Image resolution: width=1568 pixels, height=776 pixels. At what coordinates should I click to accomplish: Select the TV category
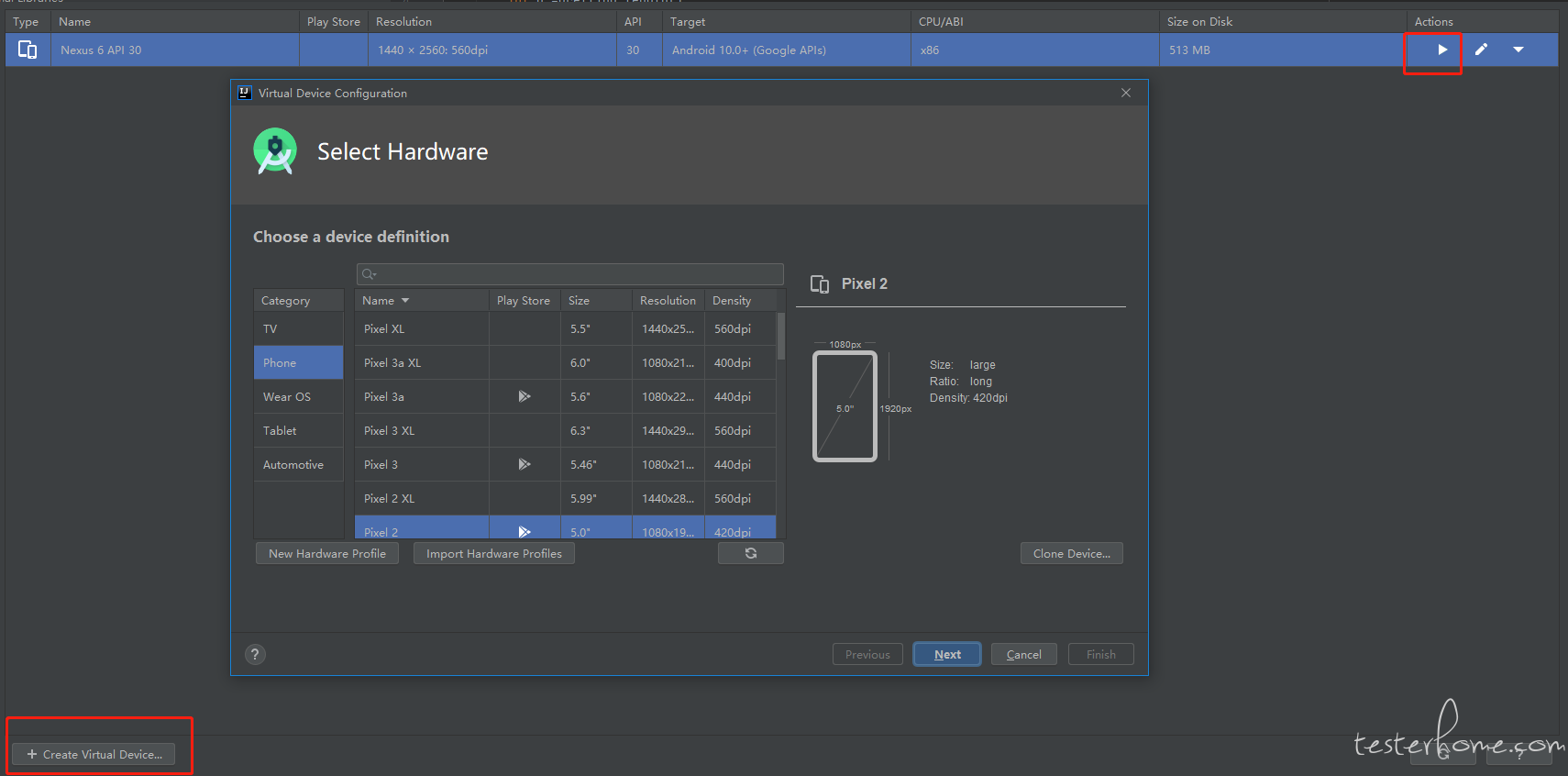(298, 328)
